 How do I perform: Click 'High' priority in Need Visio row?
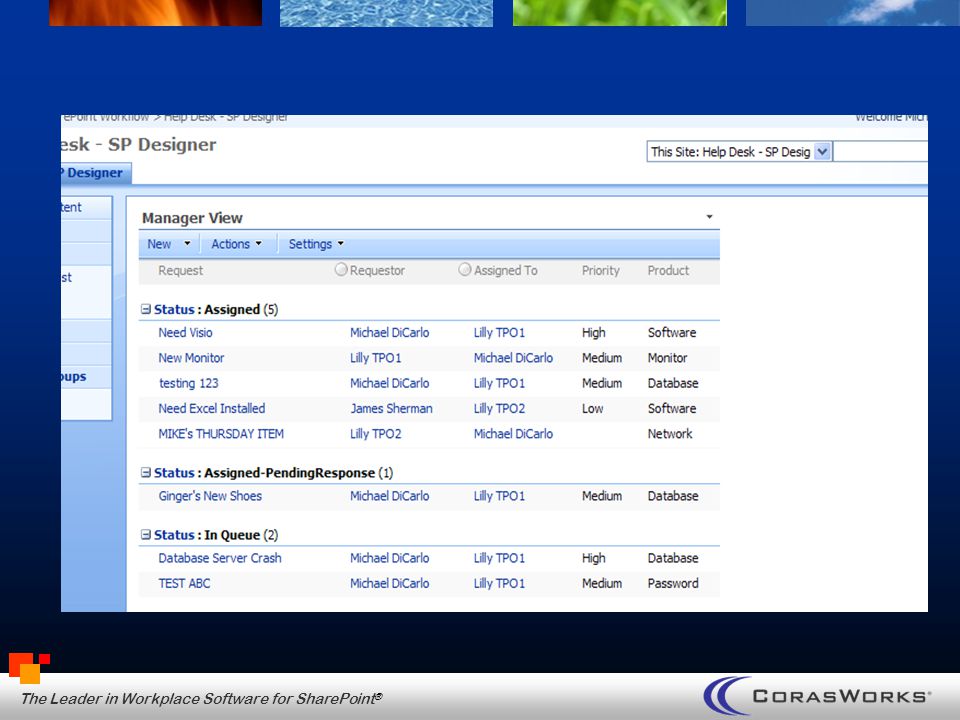click(593, 332)
